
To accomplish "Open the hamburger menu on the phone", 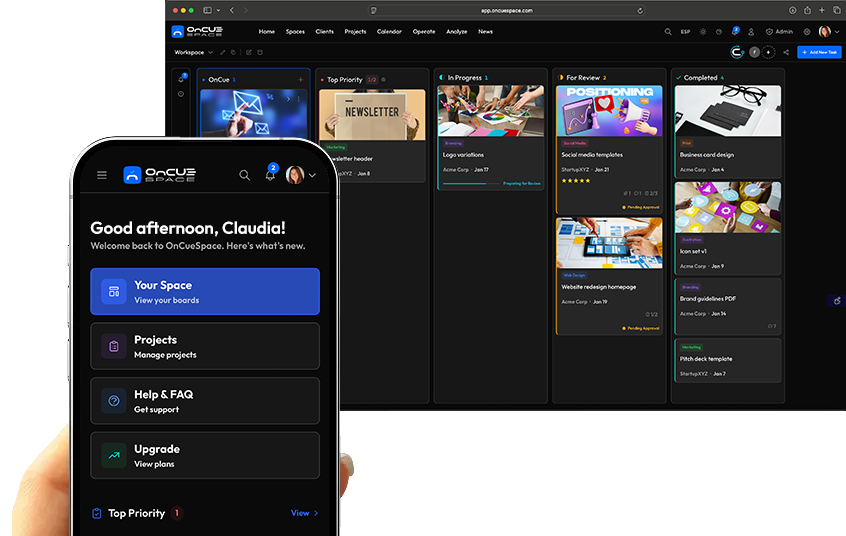I will (101, 175).
